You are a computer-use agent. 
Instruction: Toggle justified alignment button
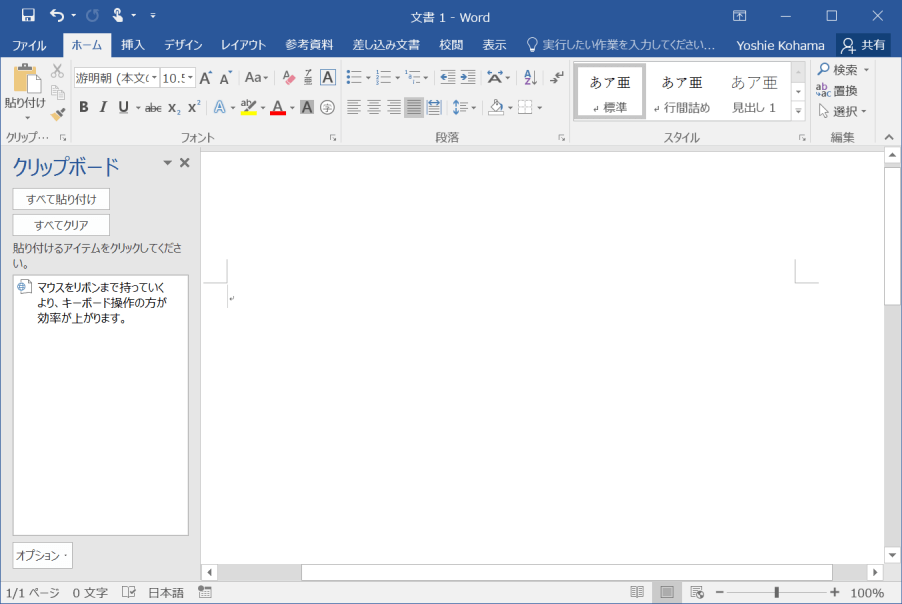coord(414,107)
